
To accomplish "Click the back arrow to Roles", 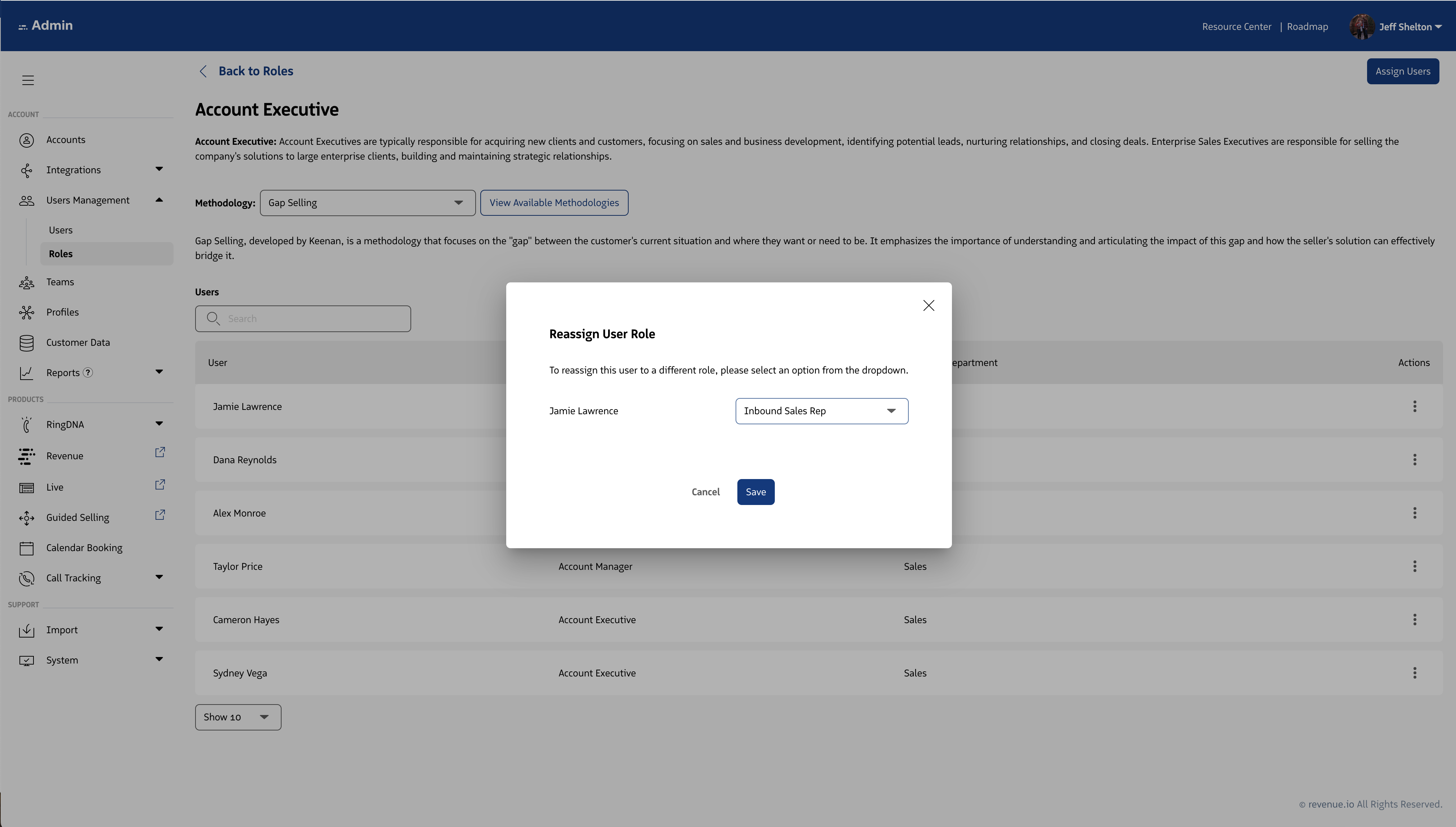I will pyautogui.click(x=203, y=71).
